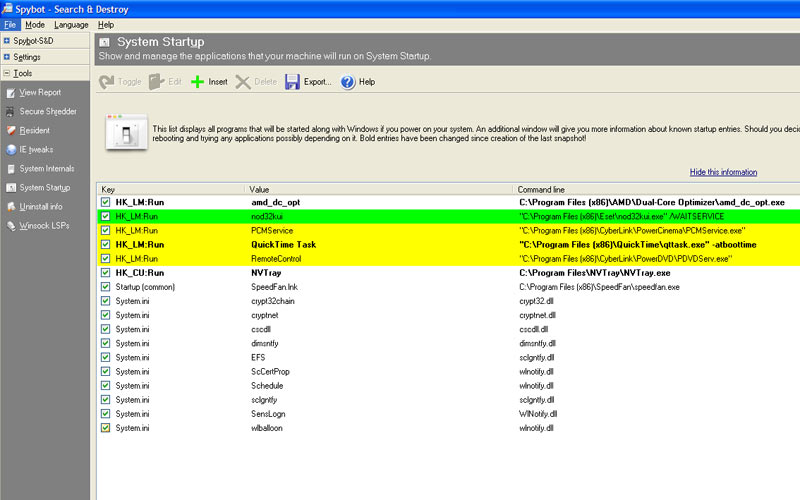The height and width of the screenshot is (500, 800).
Task: Open the IE tweaks tool
Action: pos(37,150)
